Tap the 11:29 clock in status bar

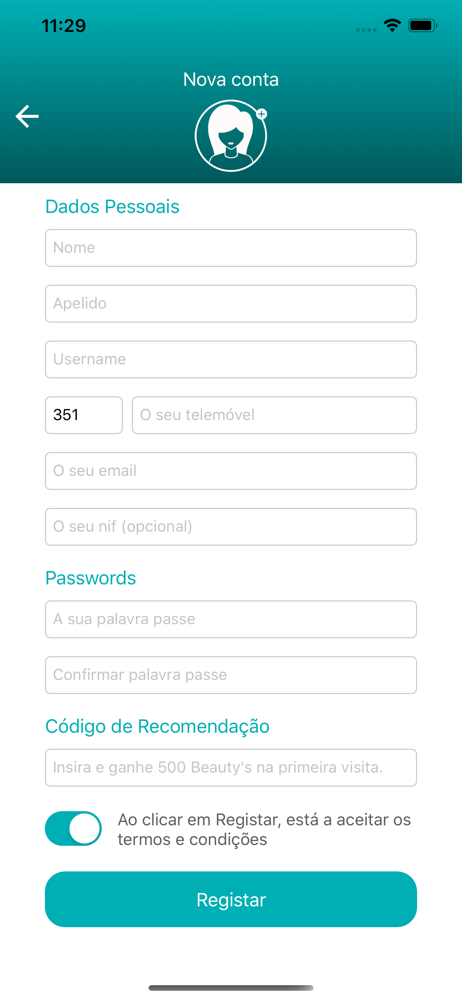pos(64,26)
